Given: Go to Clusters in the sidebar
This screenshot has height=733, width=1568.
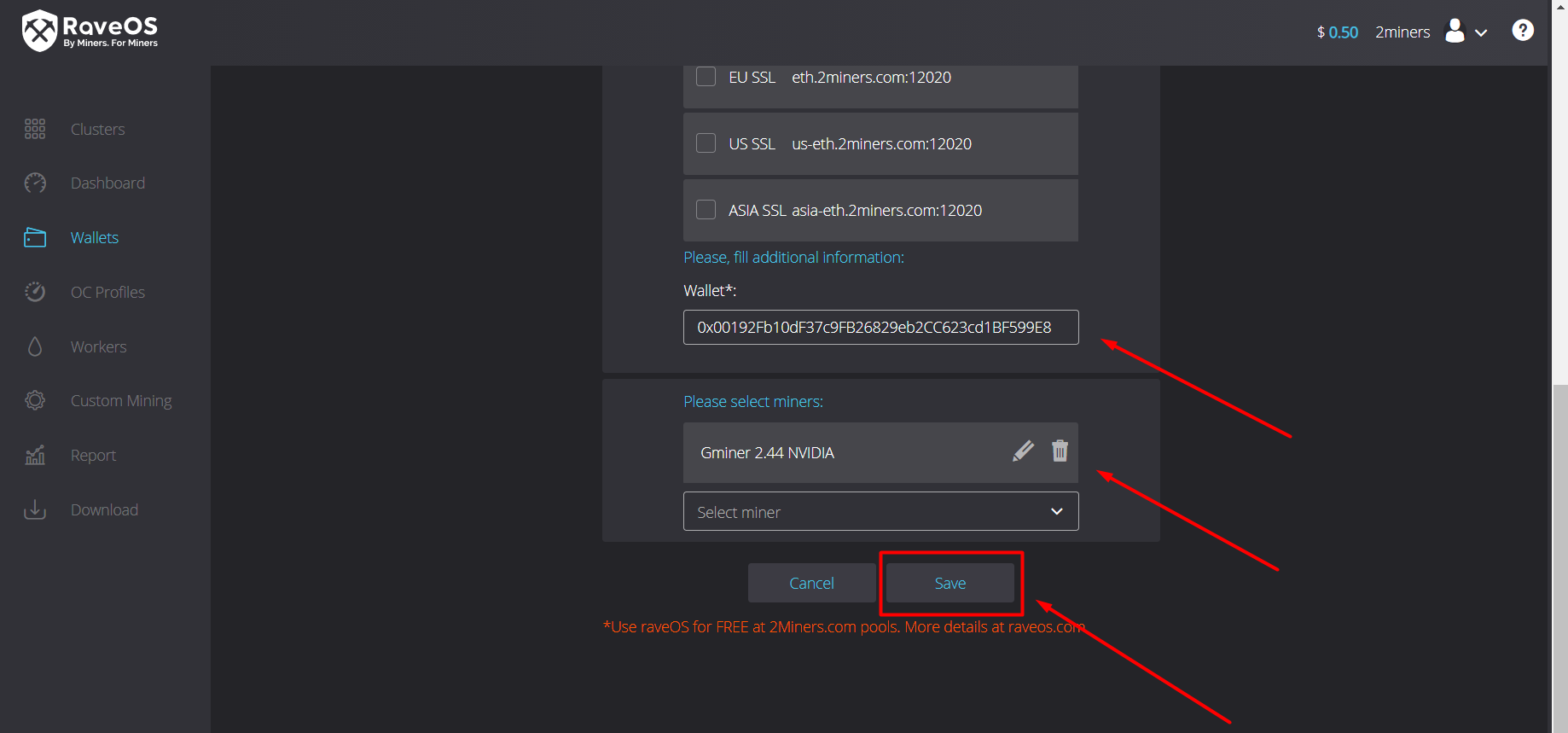Looking at the screenshot, I should click(98, 129).
